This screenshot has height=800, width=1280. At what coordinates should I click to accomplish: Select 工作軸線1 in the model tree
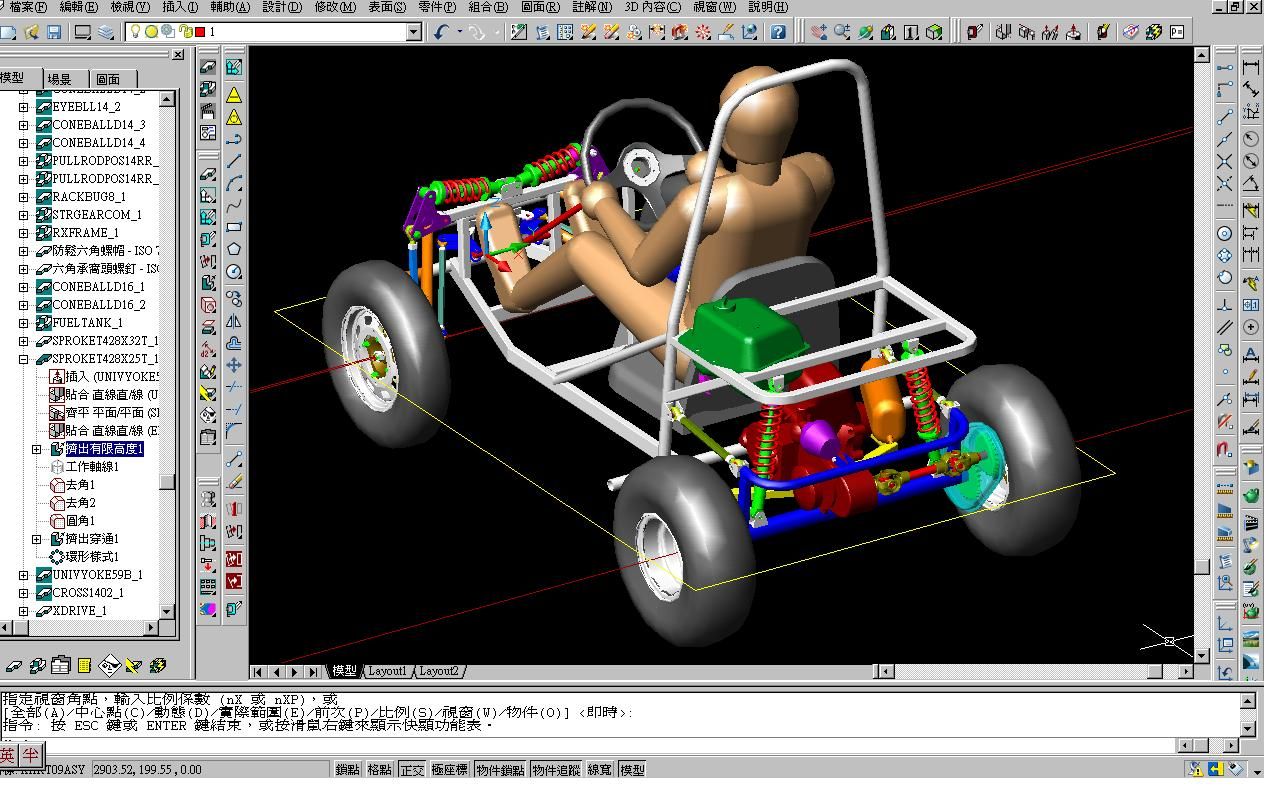click(92, 467)
